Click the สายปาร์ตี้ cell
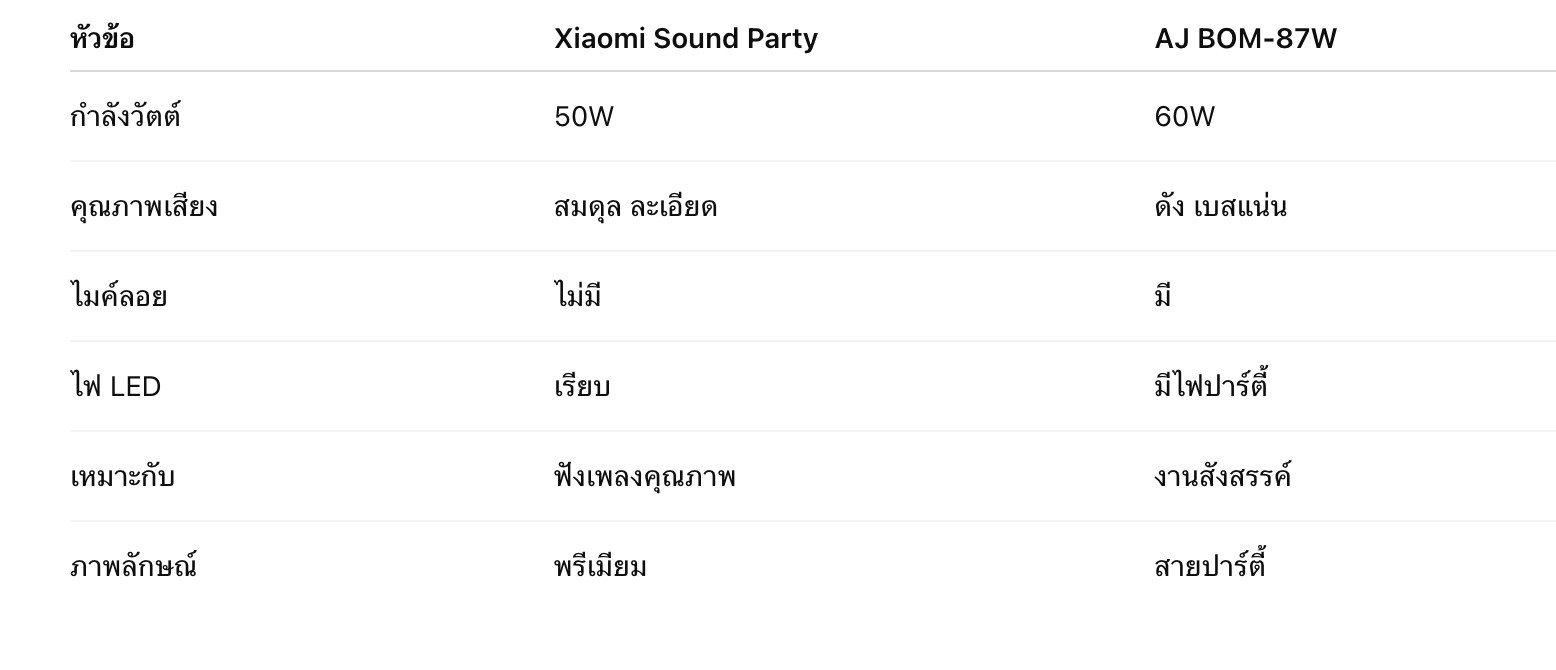This screenshot has width=1556, height=670. click(x=1210, y=567)
